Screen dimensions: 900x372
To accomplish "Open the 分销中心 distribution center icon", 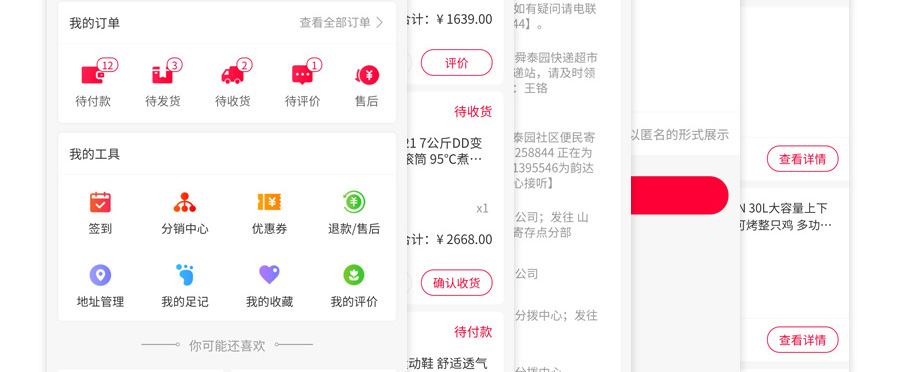I will [x=185, y=202].
